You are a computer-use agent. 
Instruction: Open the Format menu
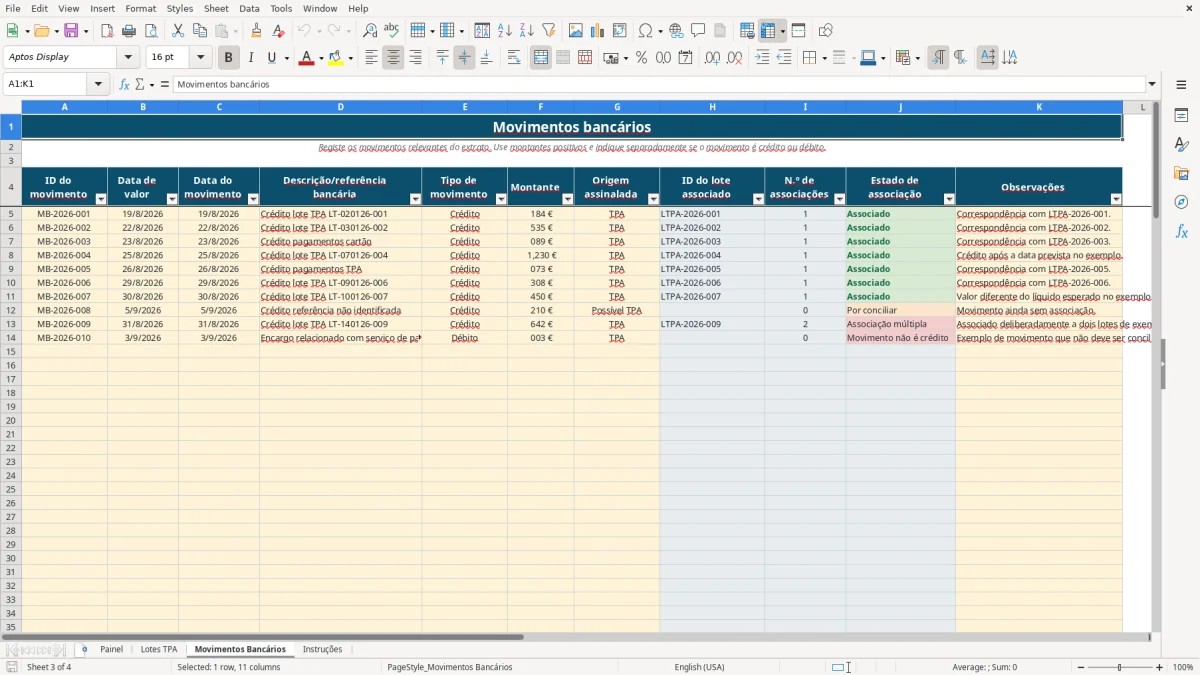140,8
